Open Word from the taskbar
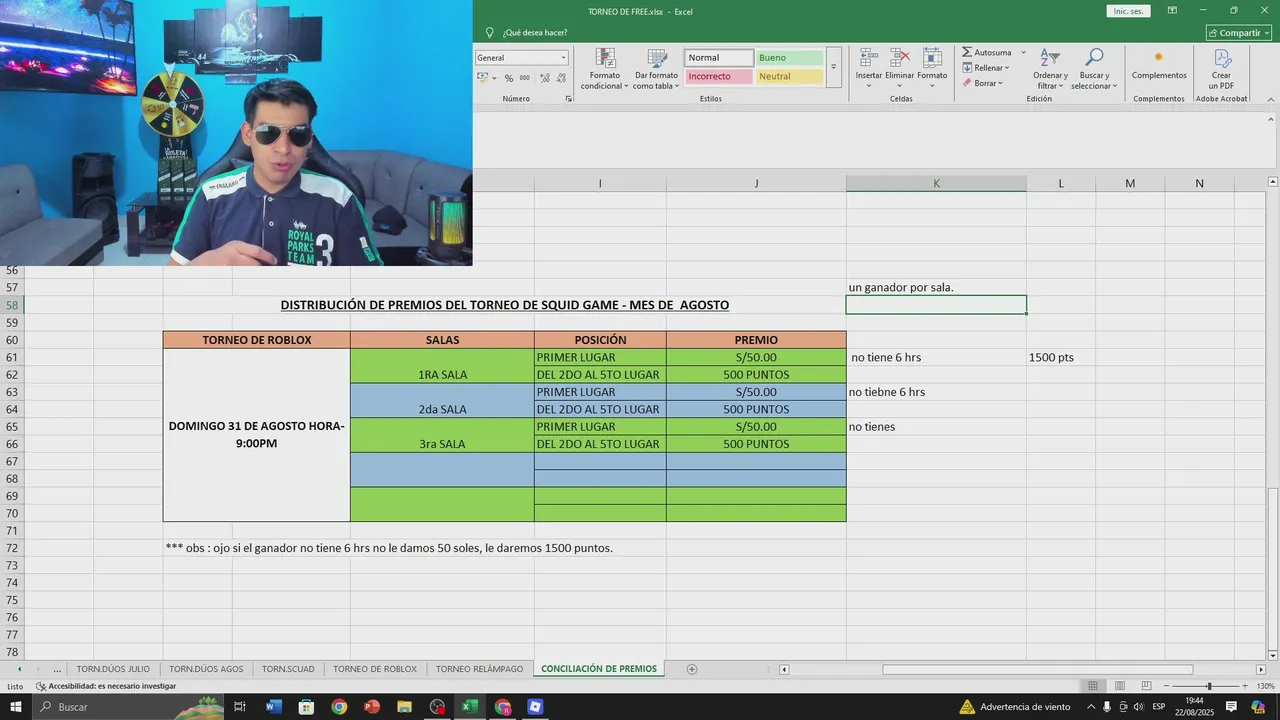Viewport: 1280px width, 720px height. click(273, 707)
